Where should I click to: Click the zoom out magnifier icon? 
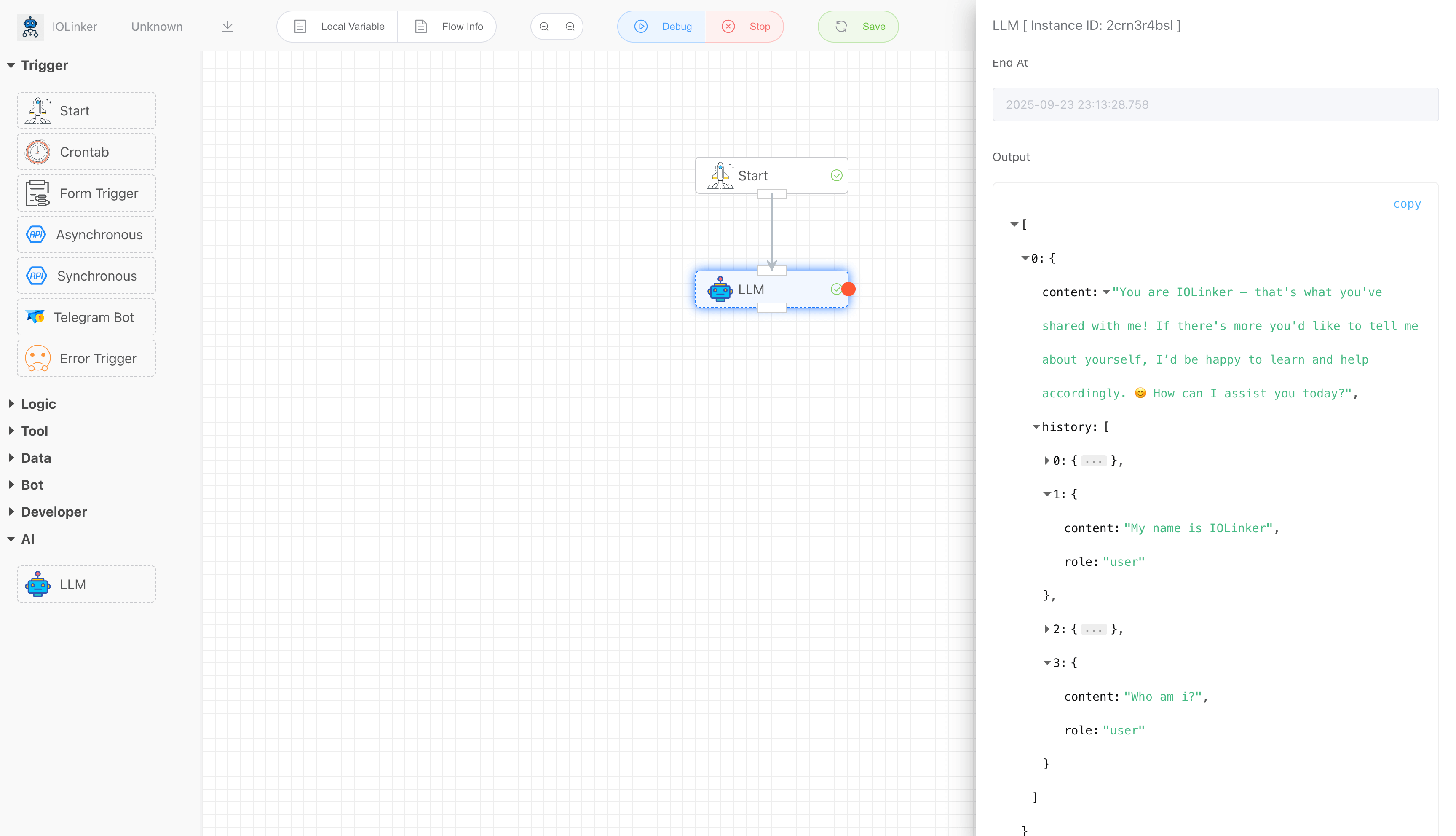543,27
